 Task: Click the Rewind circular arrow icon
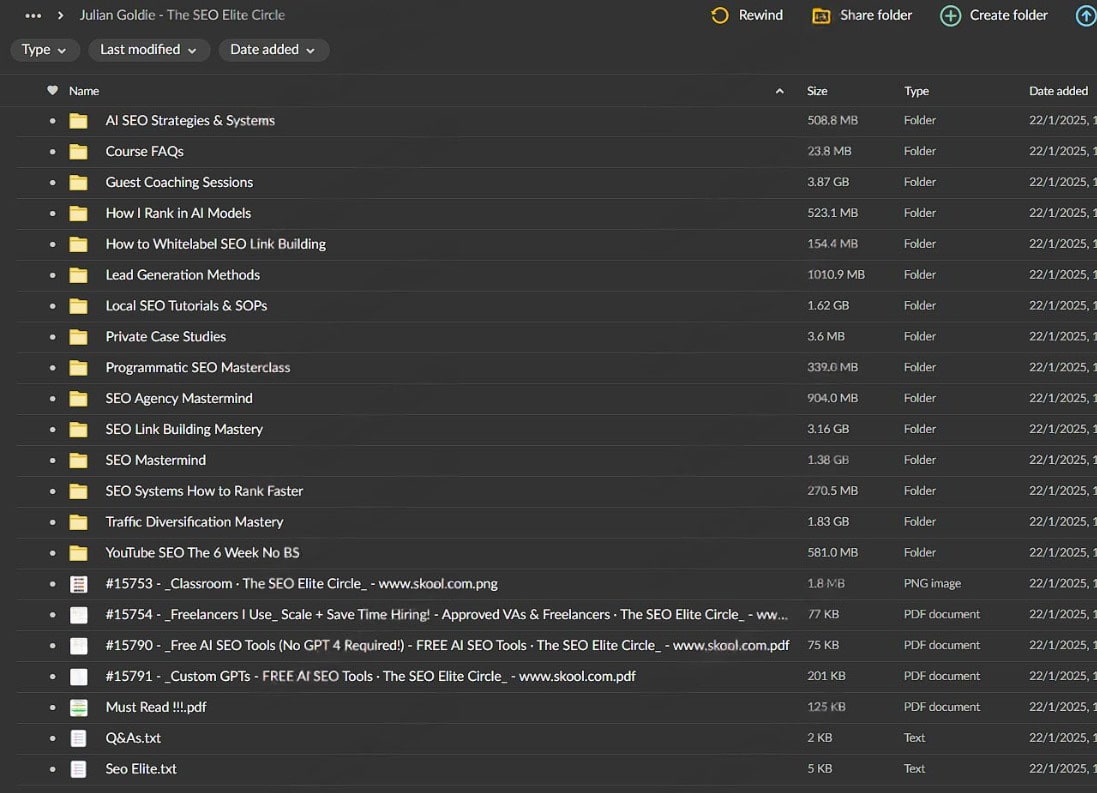coord(719,15)
